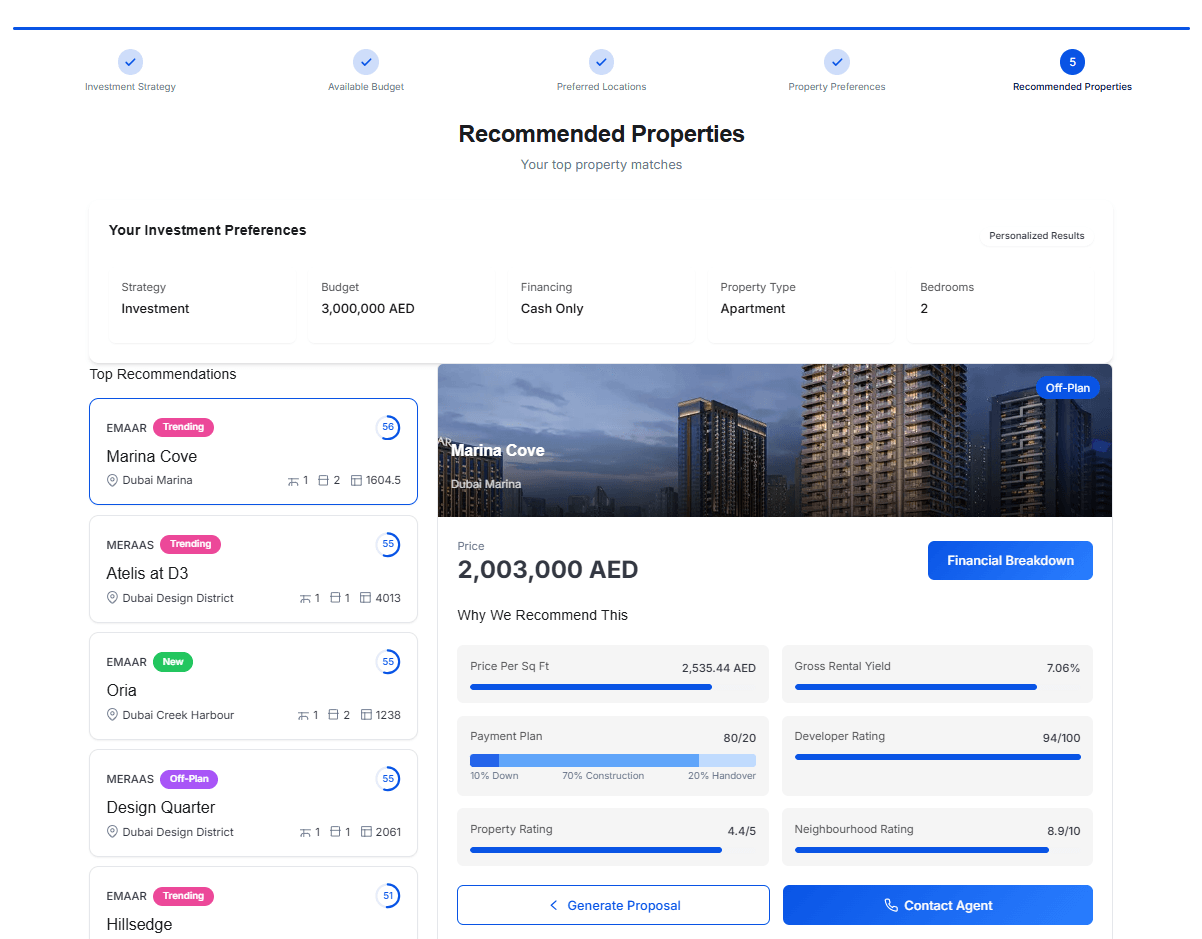The image size is (1202, 939).
Task: Click the location pin beside Dubai Creek Harbour
Action: tap(112, 715)
